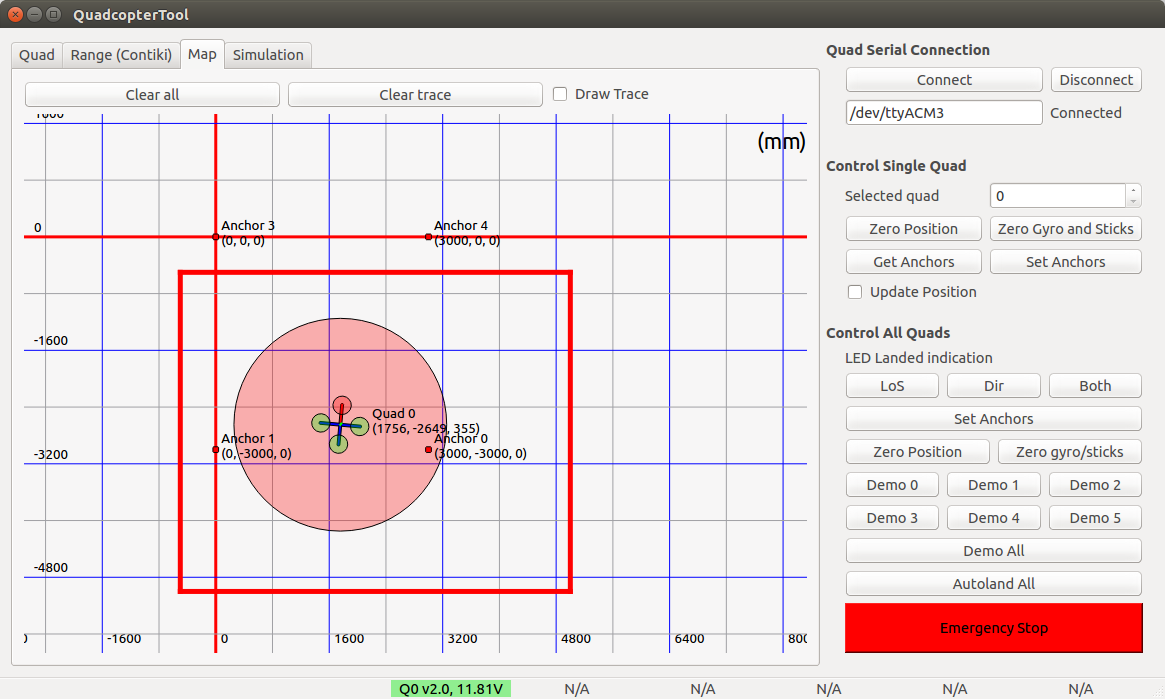This screenshot has width=1165, height=699.
Task: Focus the /dev/ttyACM3 serial port field
Action: pos(944,113)
